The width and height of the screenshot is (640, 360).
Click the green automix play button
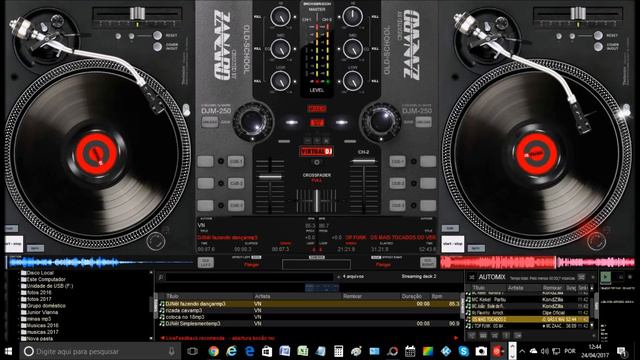pos(606,278)
